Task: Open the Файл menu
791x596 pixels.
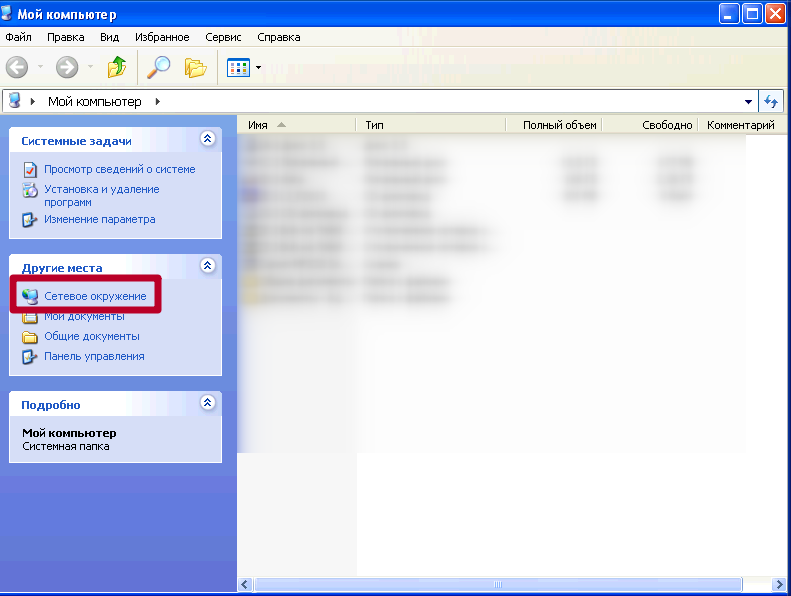Action: pyautogui.click(x=19, y=37)
